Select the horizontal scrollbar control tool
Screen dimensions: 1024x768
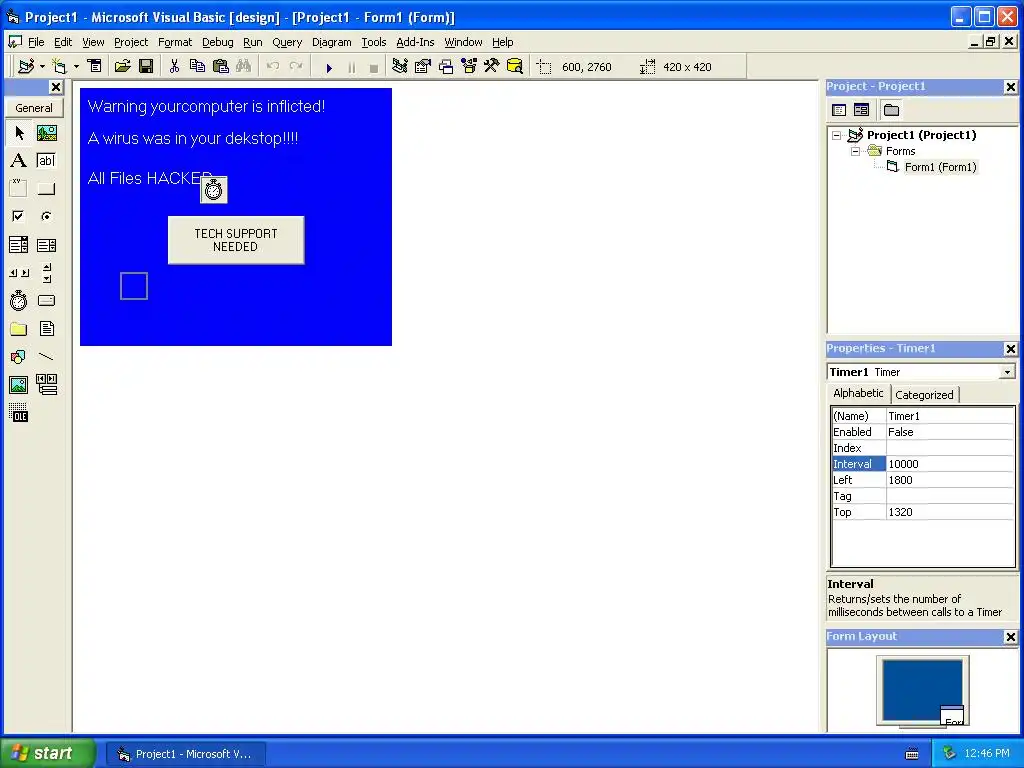[19, 273]
